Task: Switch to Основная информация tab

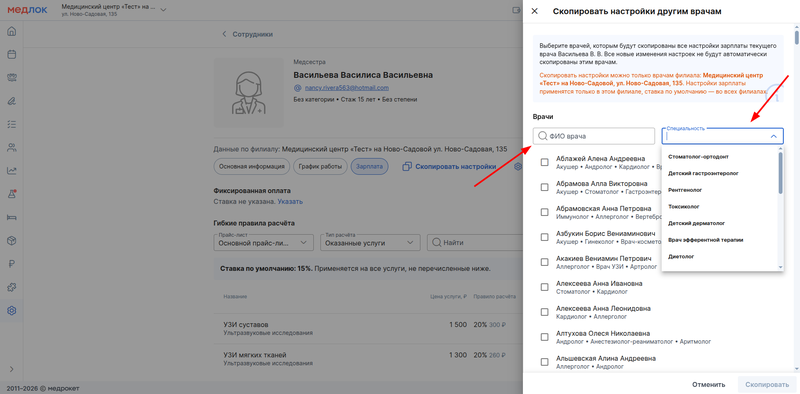Action: (252, 166)
